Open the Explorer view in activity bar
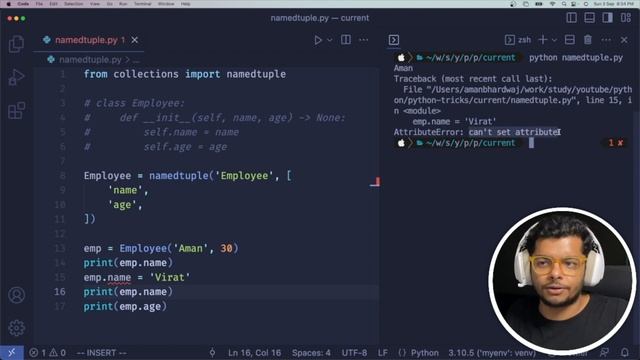640x360 pixels. 16,44
